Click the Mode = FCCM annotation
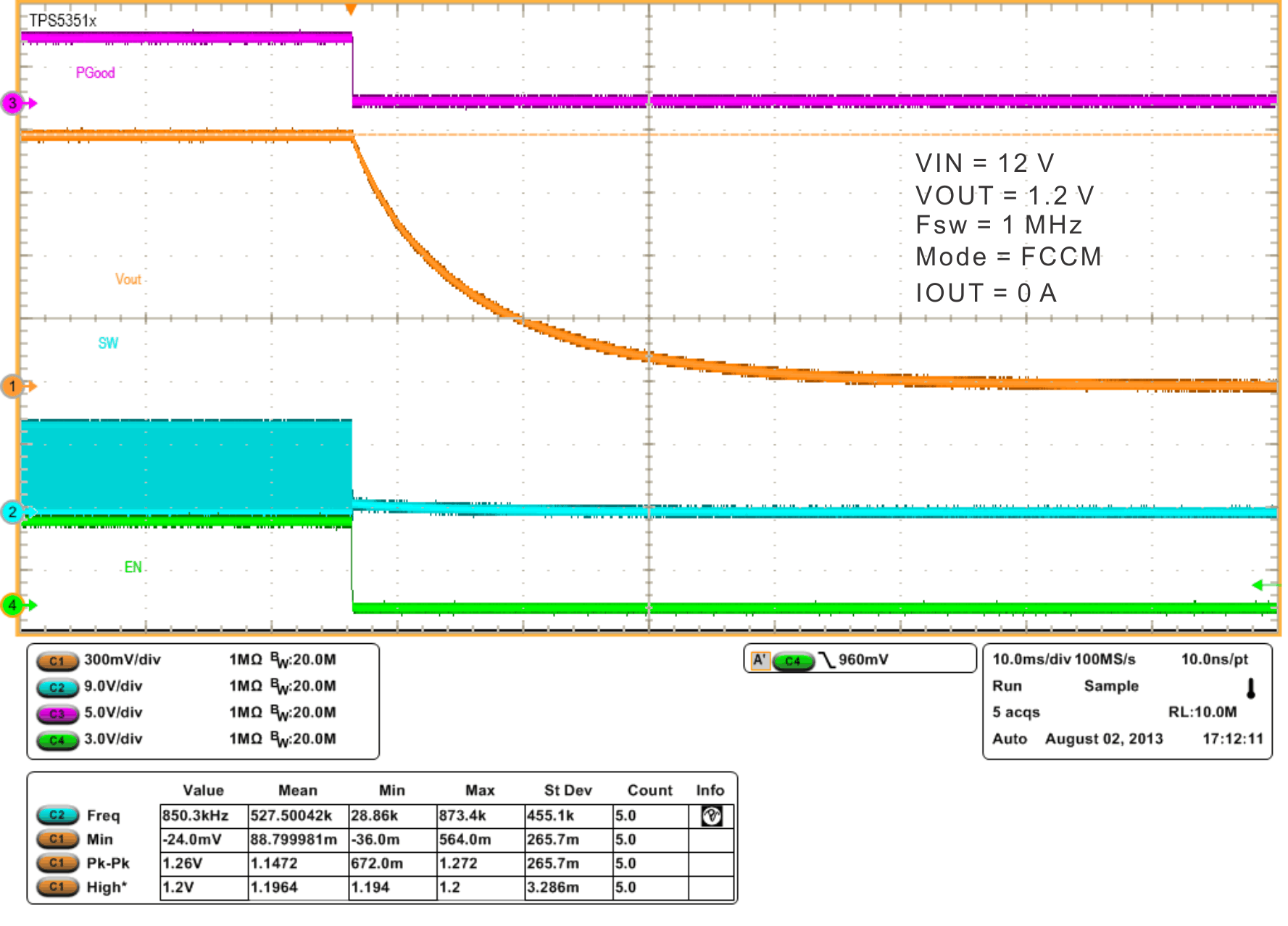This screenshot has height=926, width=1288. (x=1008, y=257)
